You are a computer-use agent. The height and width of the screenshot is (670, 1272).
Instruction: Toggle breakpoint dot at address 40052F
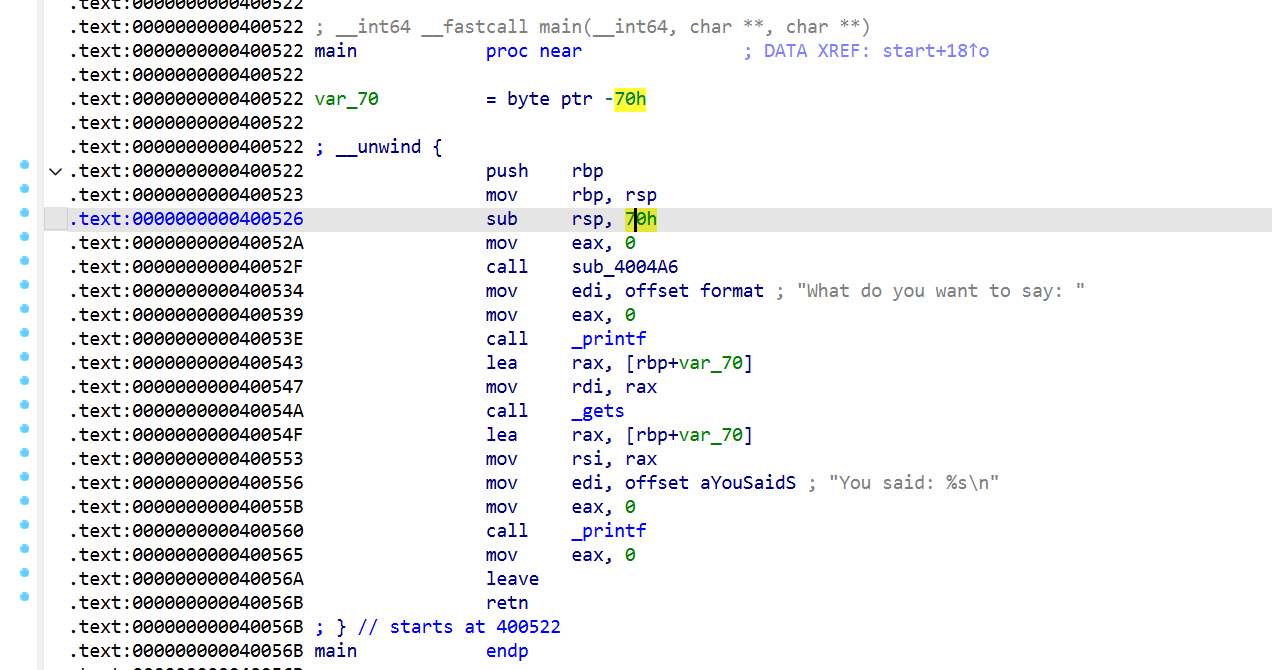25,260
